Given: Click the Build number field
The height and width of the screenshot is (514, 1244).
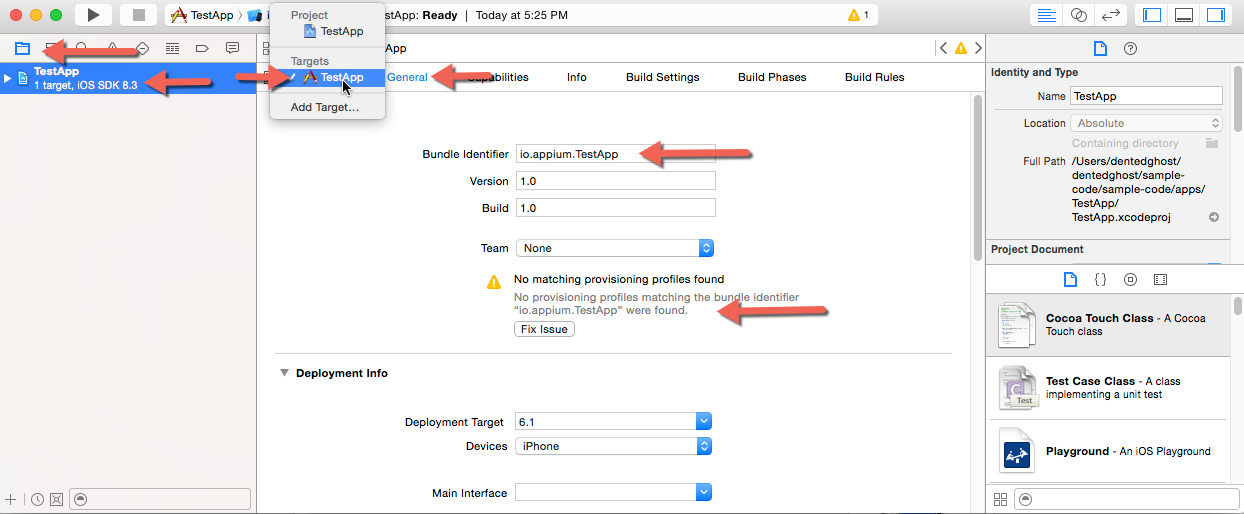Looking at the screenshot, I should [615, 208].
